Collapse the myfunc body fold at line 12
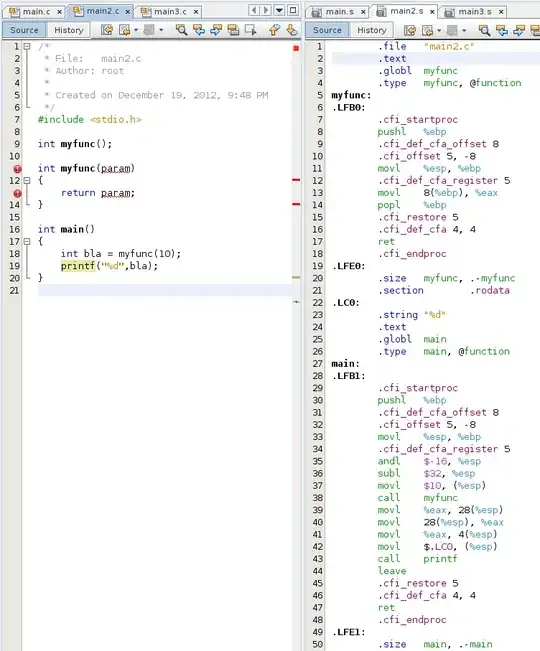 tap(27, 181)
